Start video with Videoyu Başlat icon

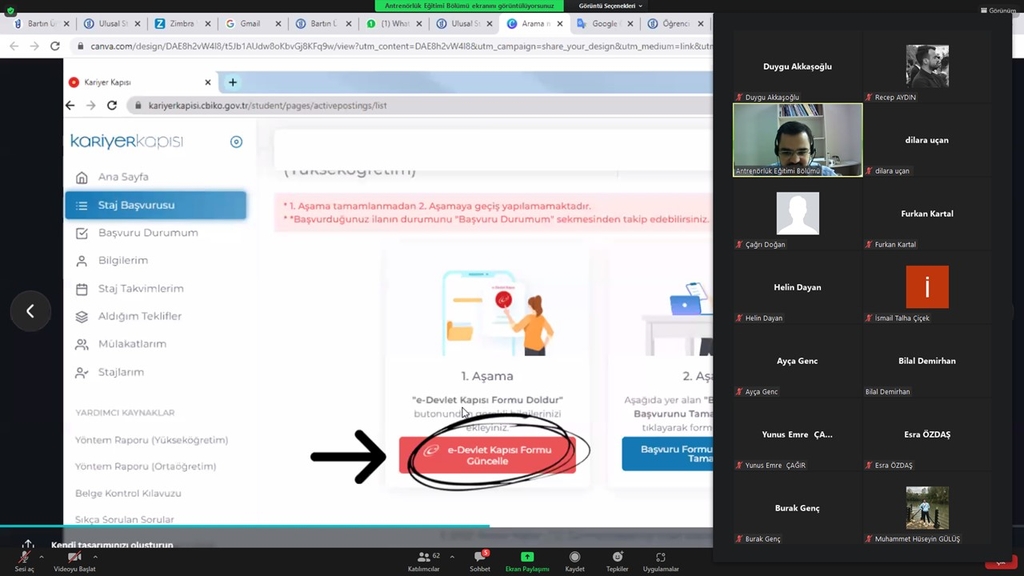(x=74, y=557)
